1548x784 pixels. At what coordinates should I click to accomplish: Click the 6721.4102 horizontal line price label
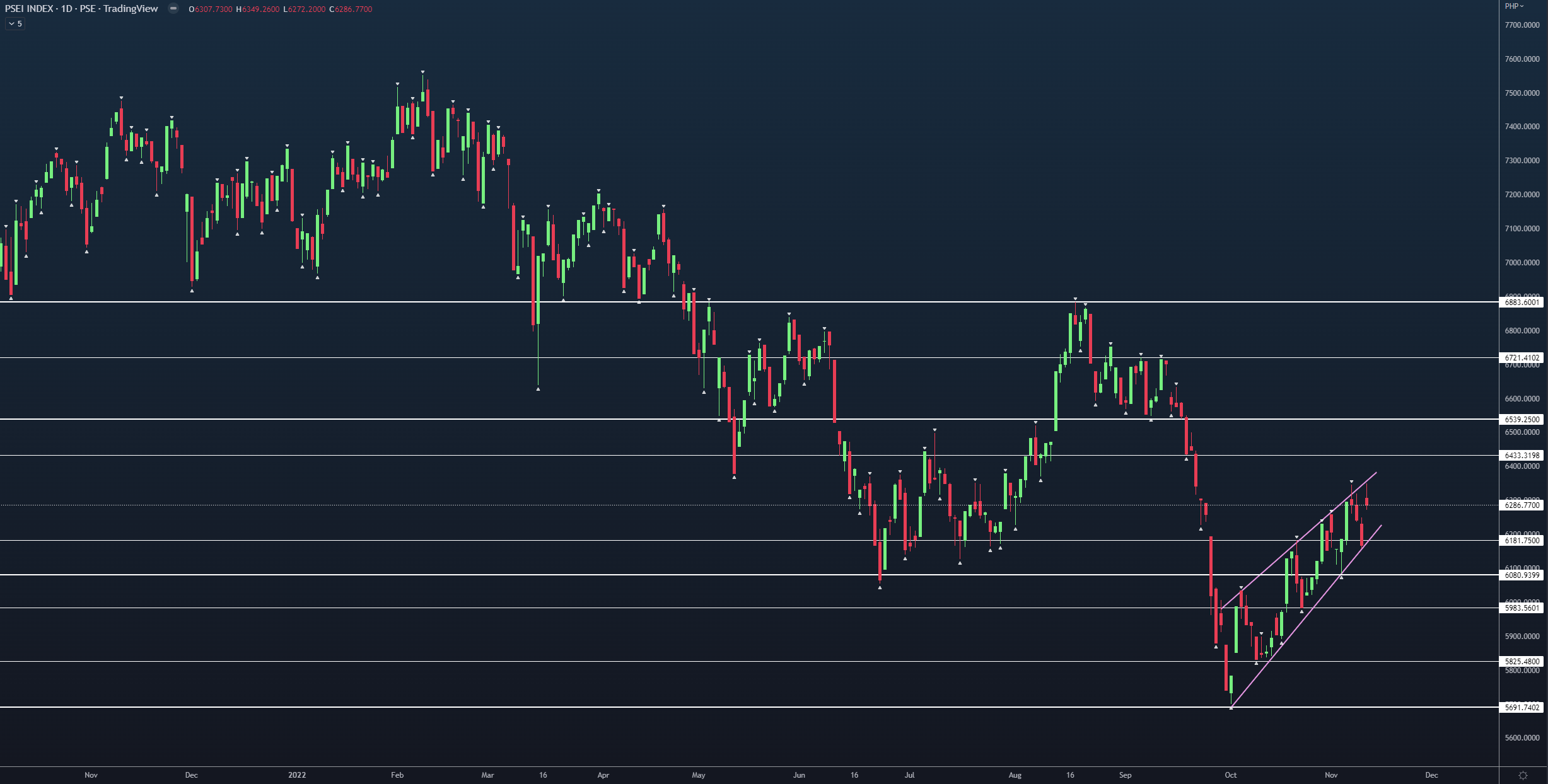coord(1522,358)
